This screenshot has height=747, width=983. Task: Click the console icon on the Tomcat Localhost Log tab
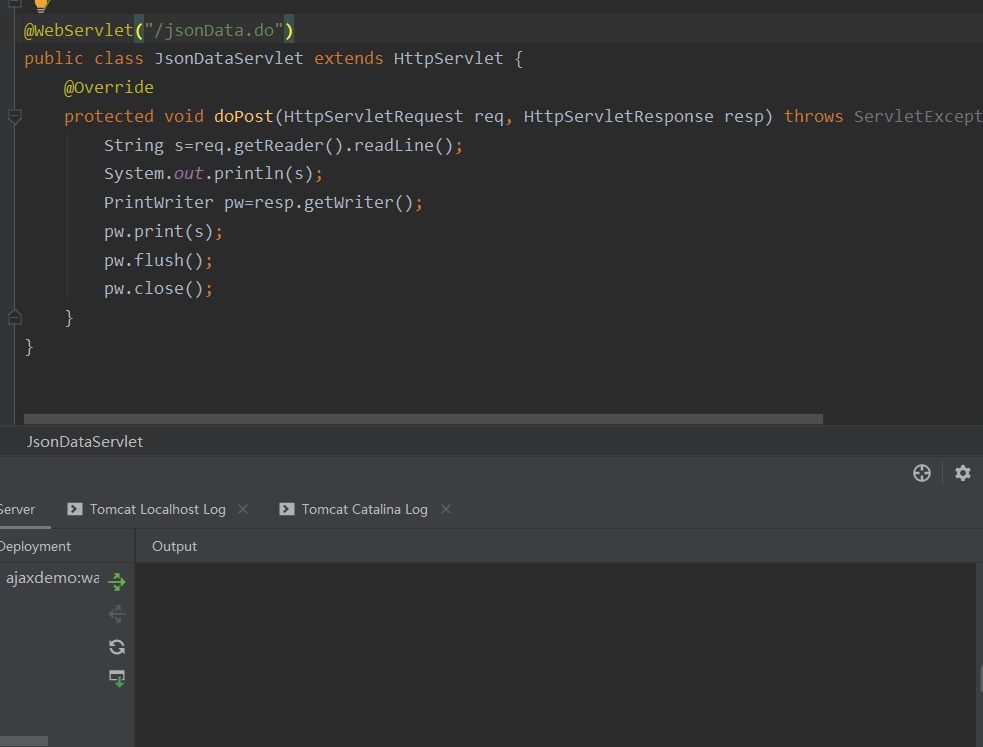75,509
